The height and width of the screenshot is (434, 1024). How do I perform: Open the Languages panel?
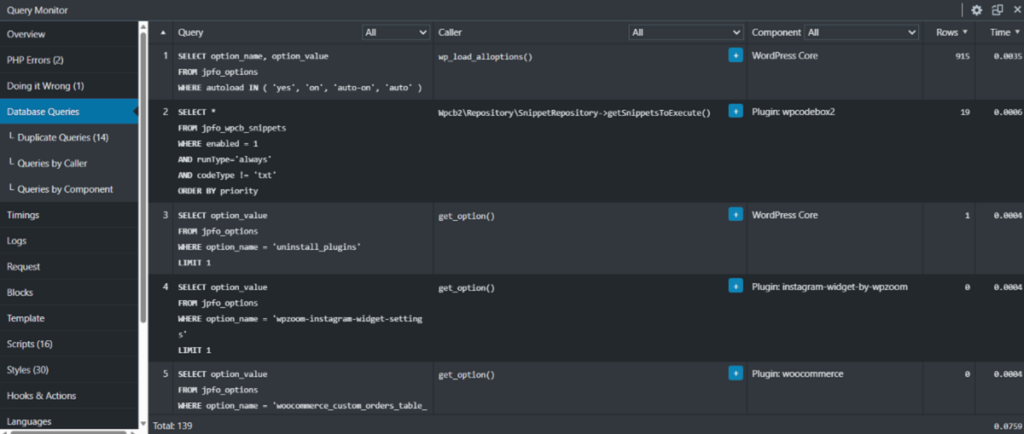tap(69, 421)
